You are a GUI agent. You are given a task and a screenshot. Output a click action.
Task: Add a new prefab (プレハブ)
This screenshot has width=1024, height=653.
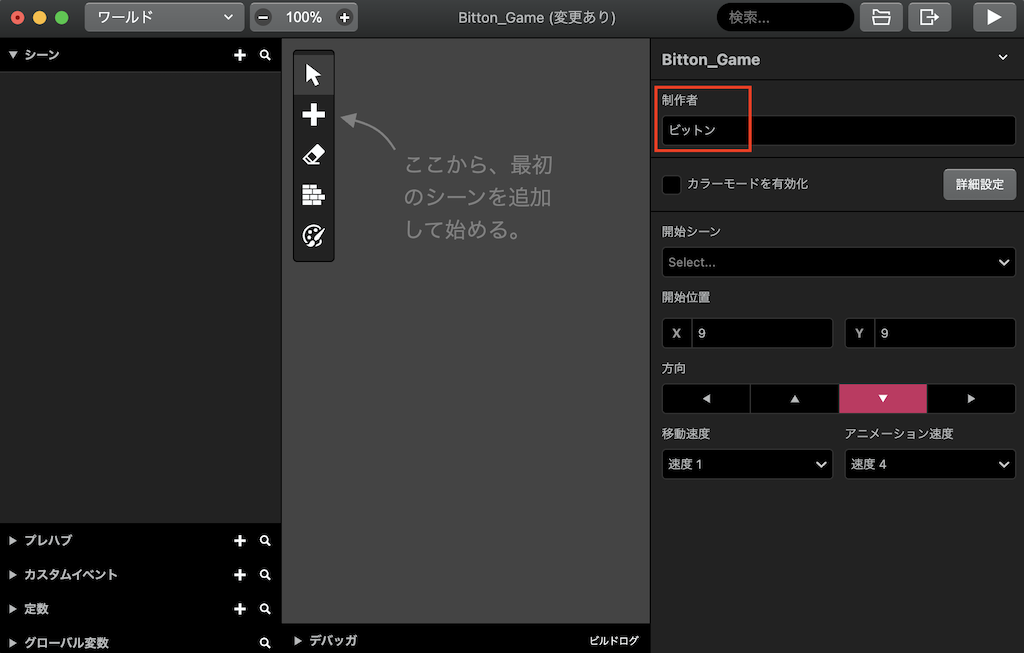[240, 541]
